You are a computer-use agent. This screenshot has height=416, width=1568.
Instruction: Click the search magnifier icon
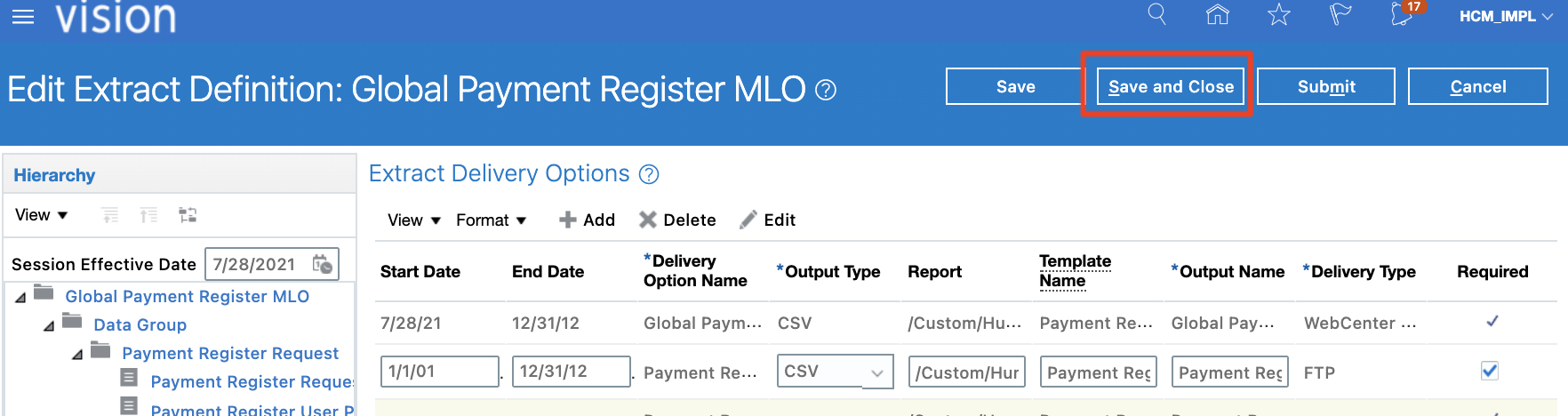pos(1156,14)
